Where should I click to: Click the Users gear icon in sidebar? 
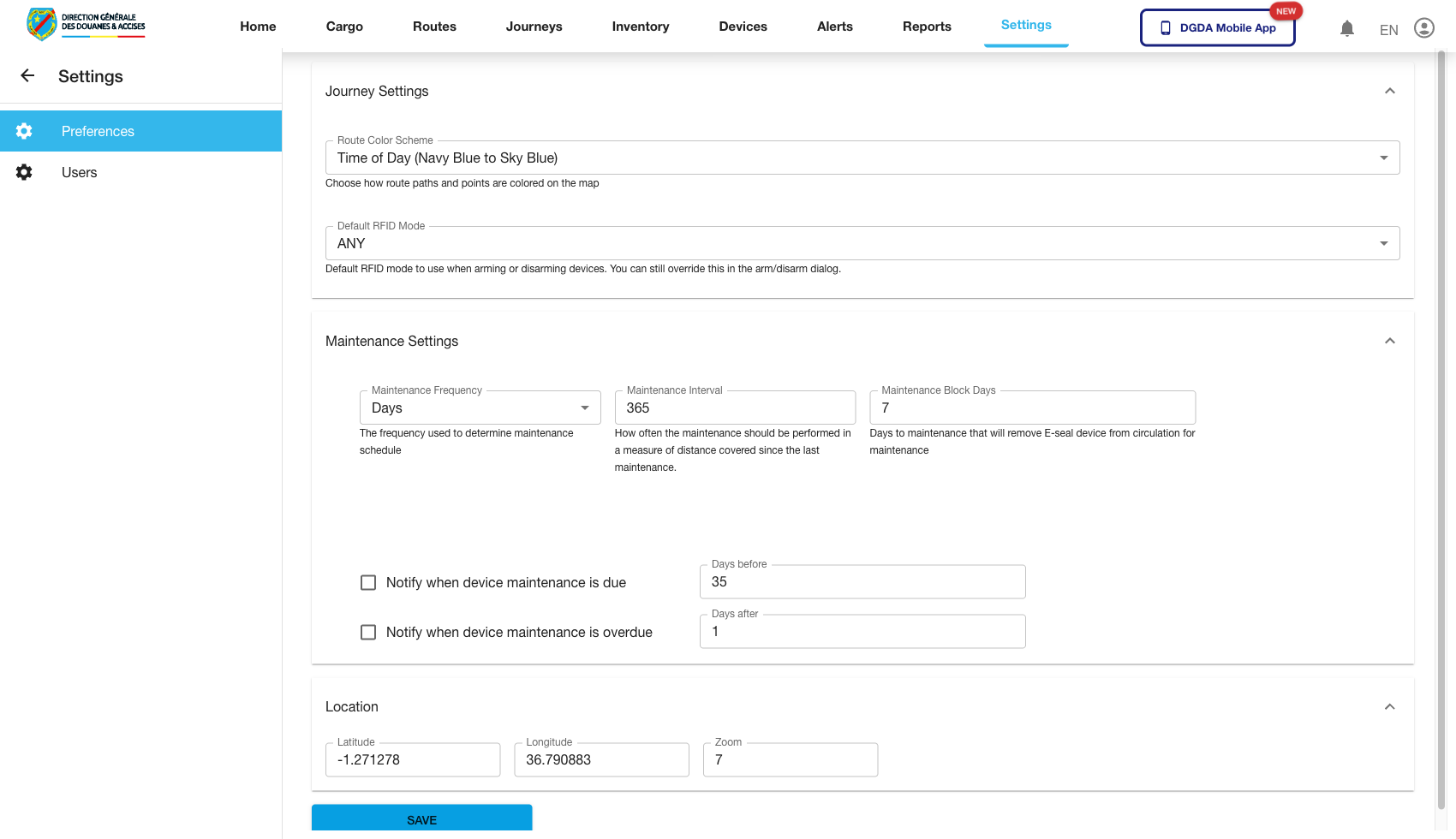point(23,172)
